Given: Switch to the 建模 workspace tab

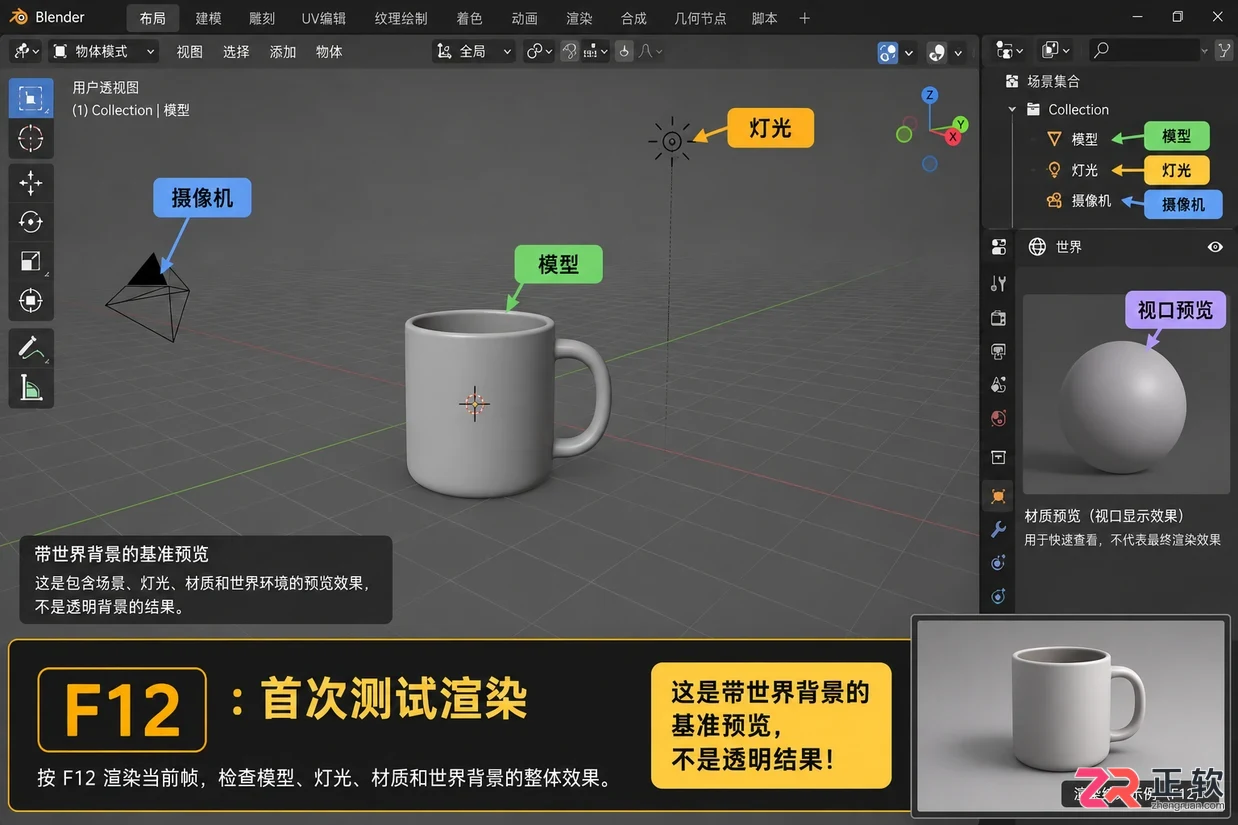Looking at the screenshot, I should coord(208,18).
